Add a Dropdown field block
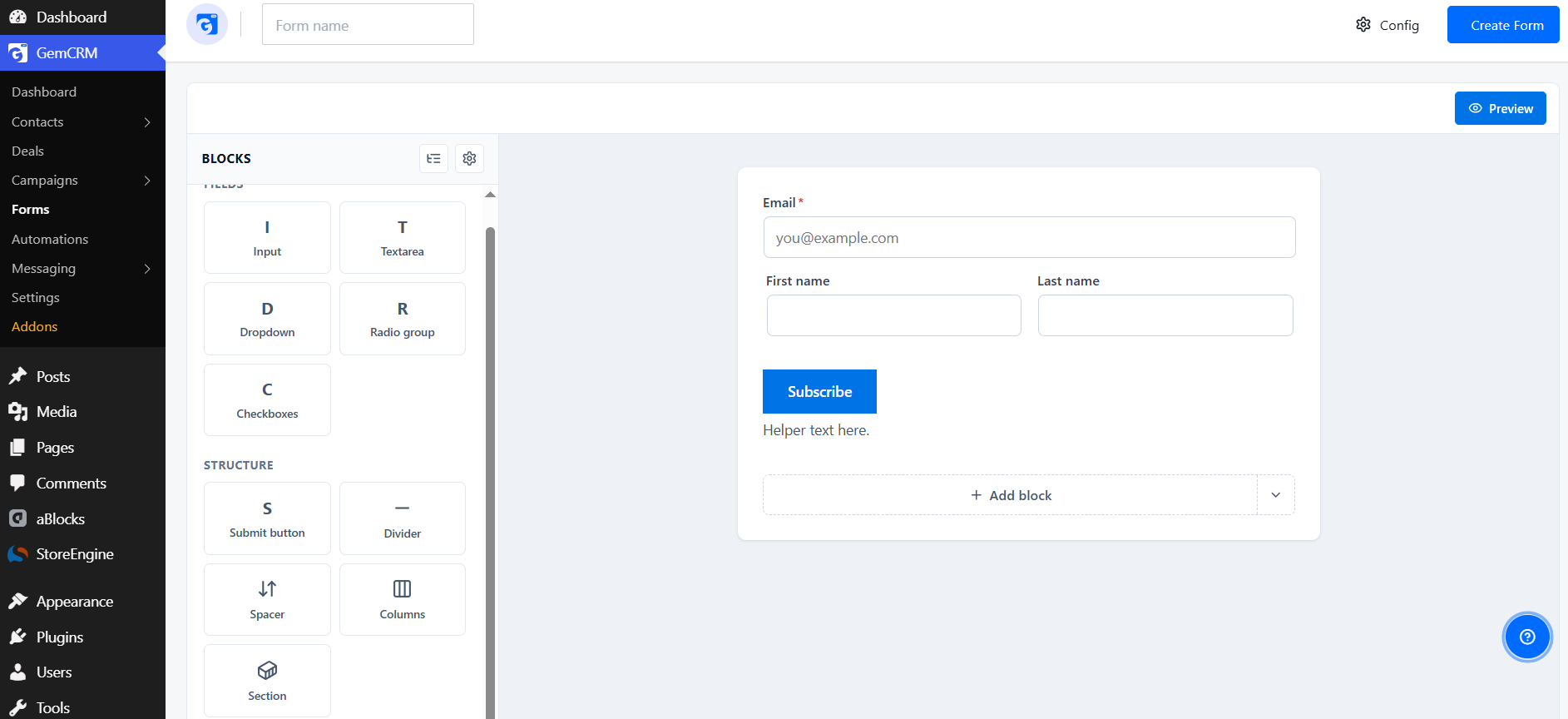Screen dimensions: 1568x719 [267, 319]
